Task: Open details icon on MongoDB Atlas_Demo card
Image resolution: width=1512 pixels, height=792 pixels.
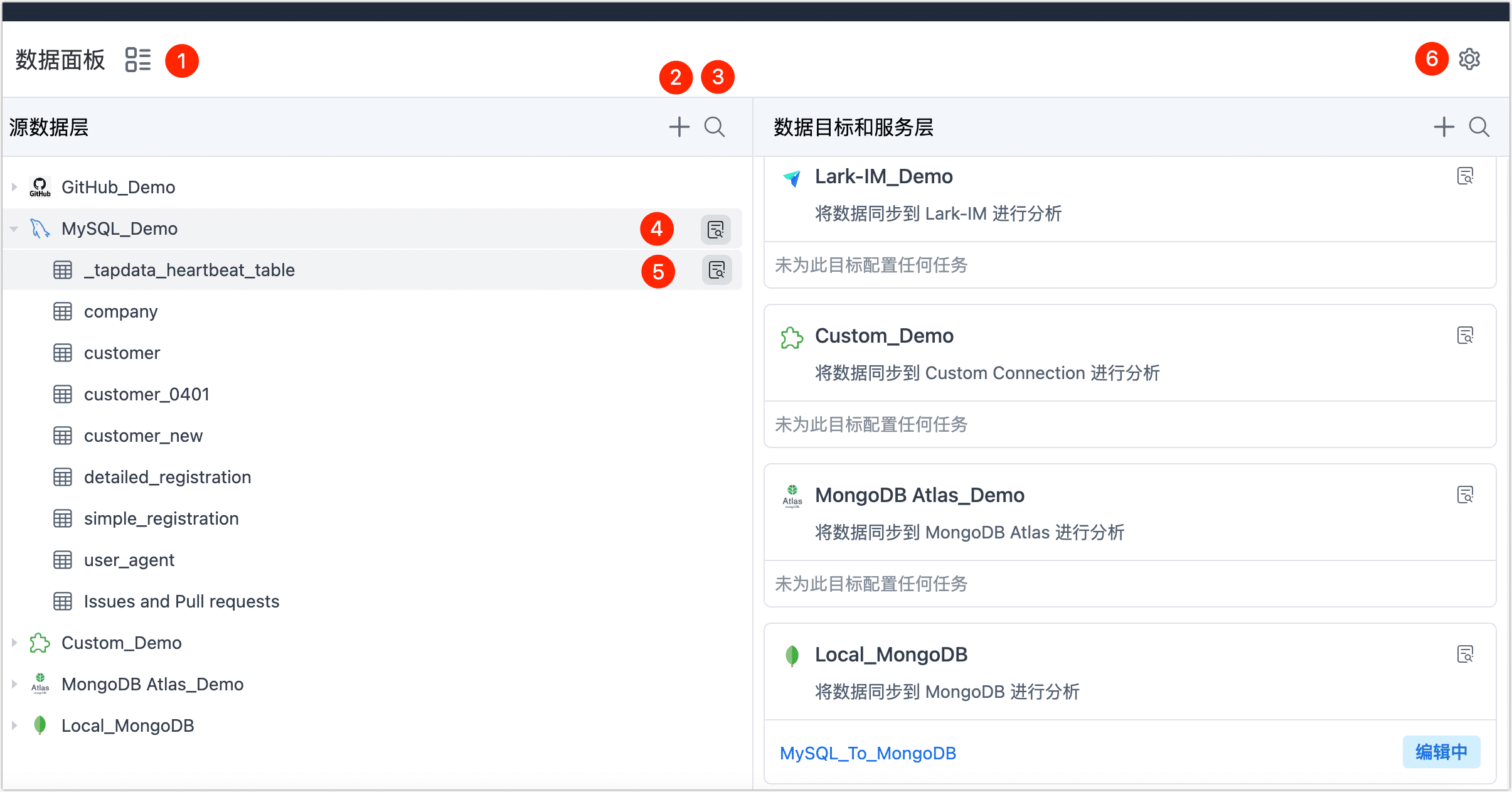Action: 1466,495
